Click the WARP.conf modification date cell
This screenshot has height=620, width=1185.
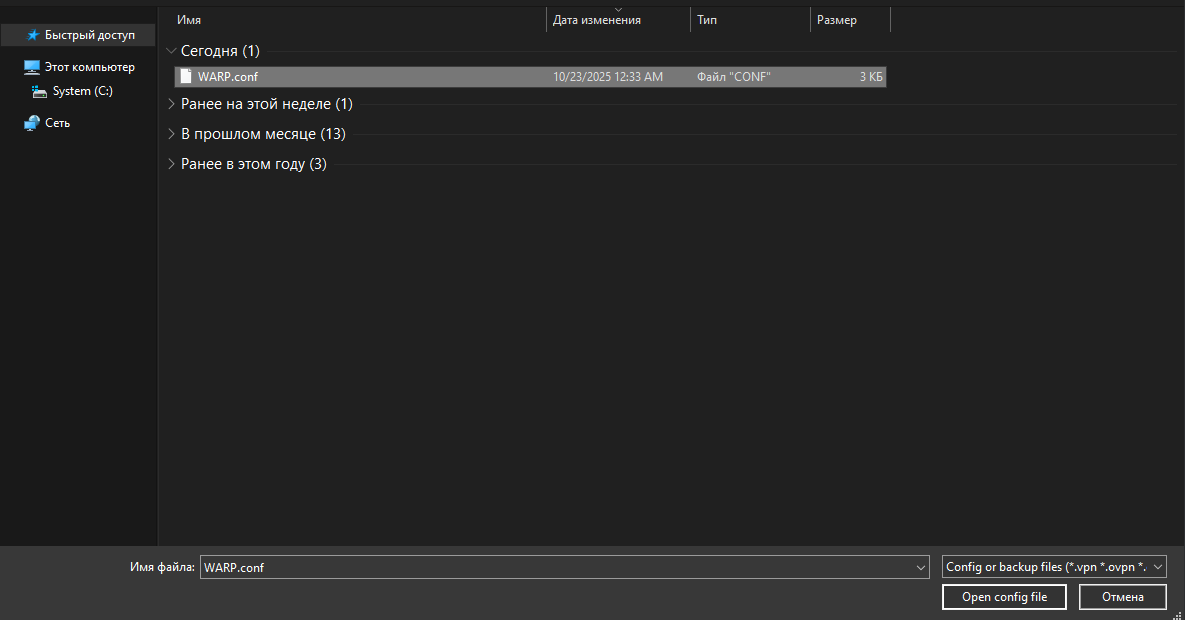pyautogui.click(x=607, y=76)
